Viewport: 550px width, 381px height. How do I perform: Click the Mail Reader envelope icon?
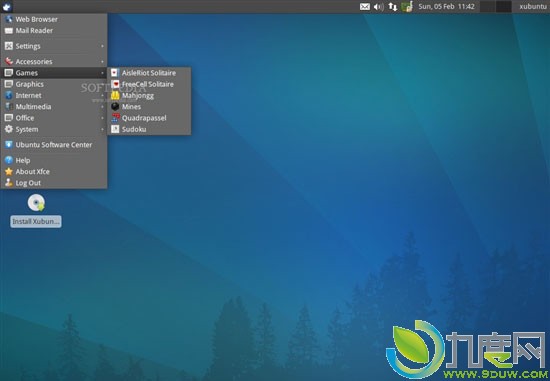[x=9, y=31]
